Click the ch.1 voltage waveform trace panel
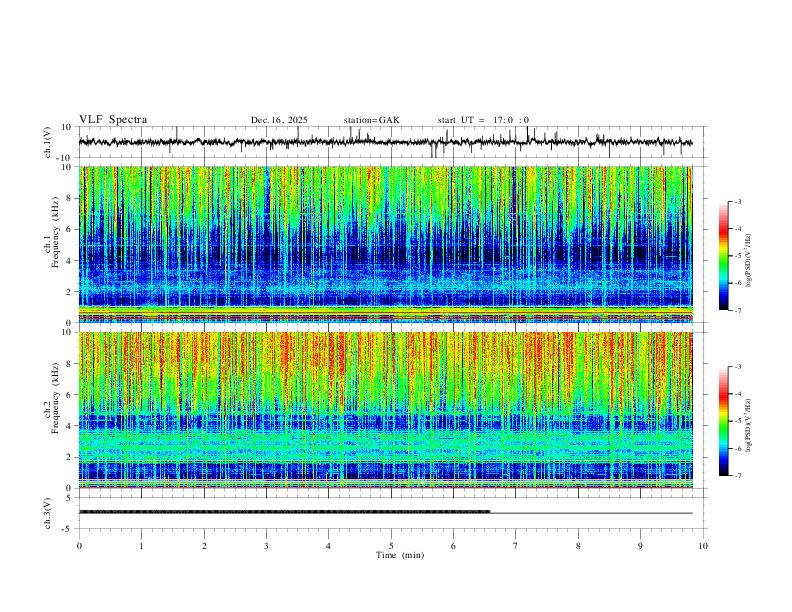Screen dimensions: 792x612 point(393,142)
